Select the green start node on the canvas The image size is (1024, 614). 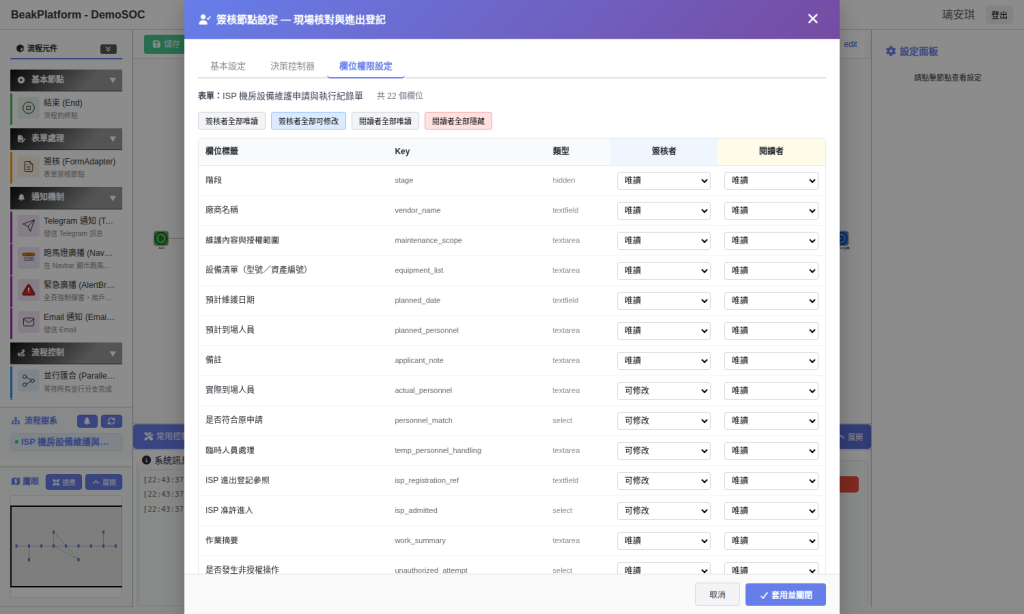click(161, 238)
